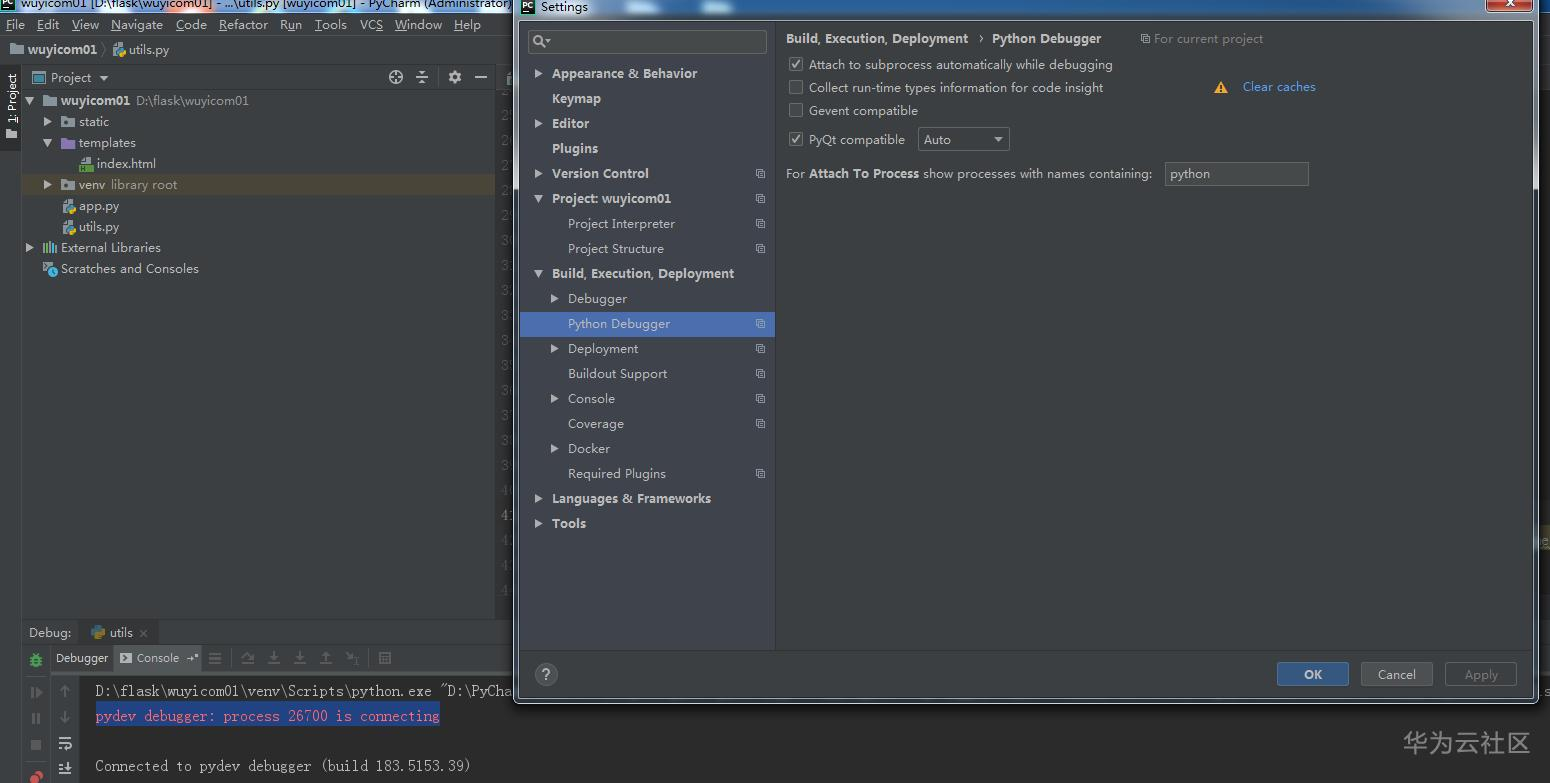Click the 1: Project side tool button

coord(11,106)
